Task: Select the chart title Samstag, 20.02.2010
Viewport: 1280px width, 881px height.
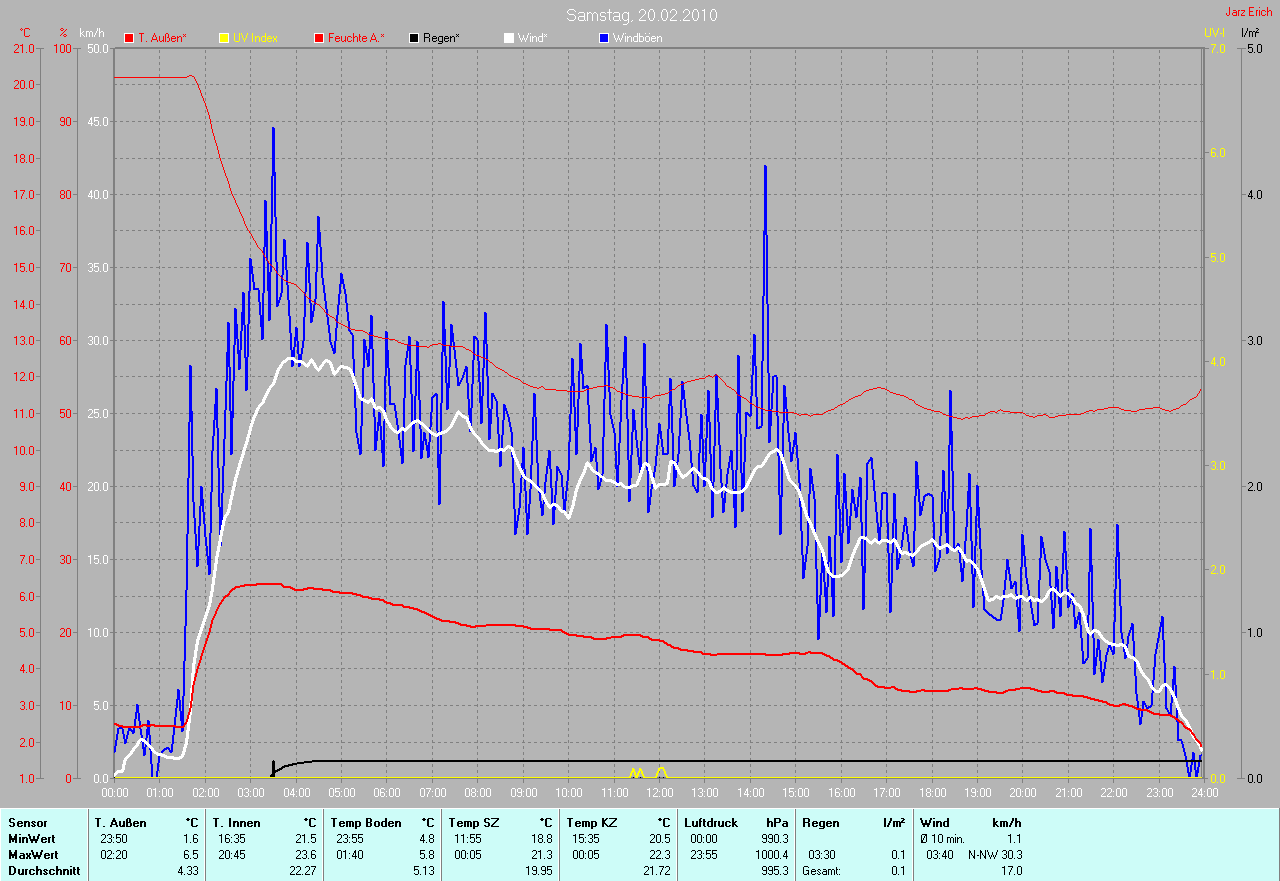Action: [x=641, y=15]
